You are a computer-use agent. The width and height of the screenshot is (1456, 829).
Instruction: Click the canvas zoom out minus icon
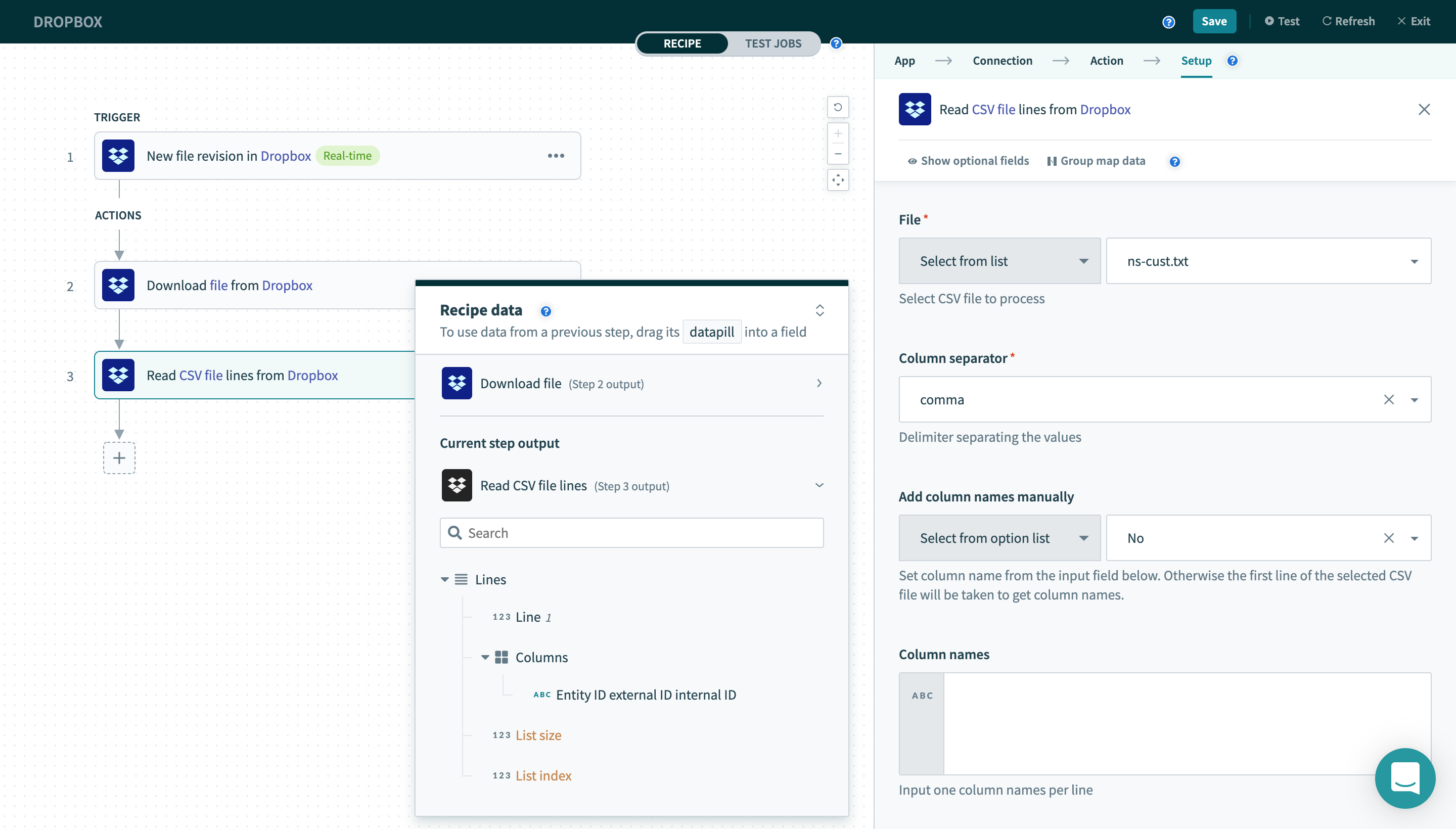(x=838, y=154)
